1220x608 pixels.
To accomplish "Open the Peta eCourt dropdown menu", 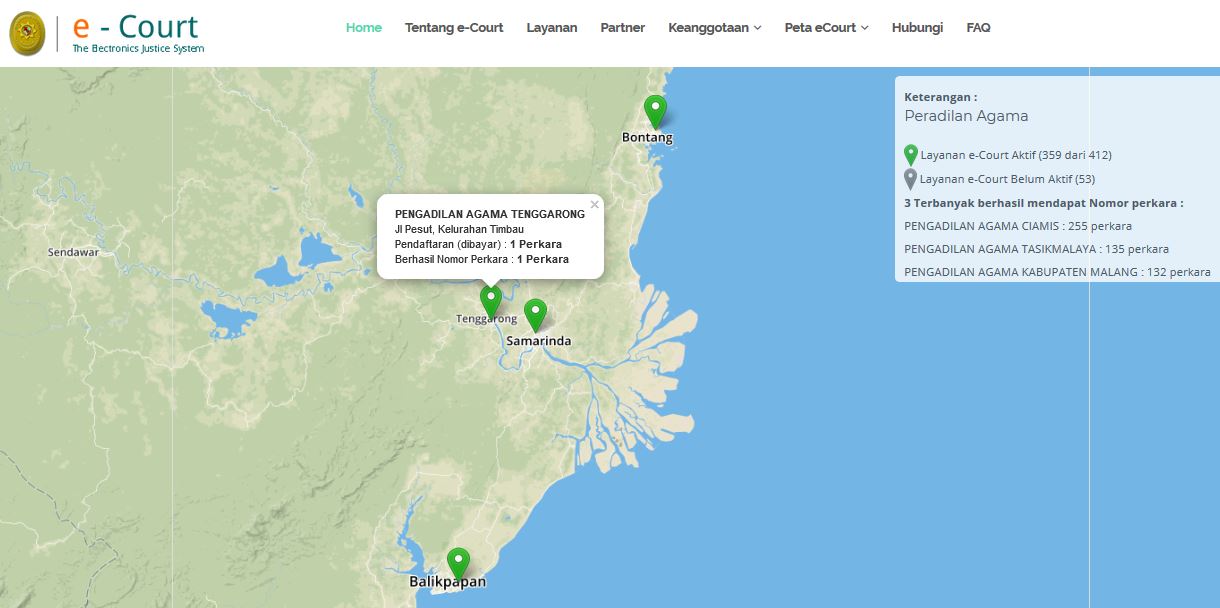I will 826,28.
